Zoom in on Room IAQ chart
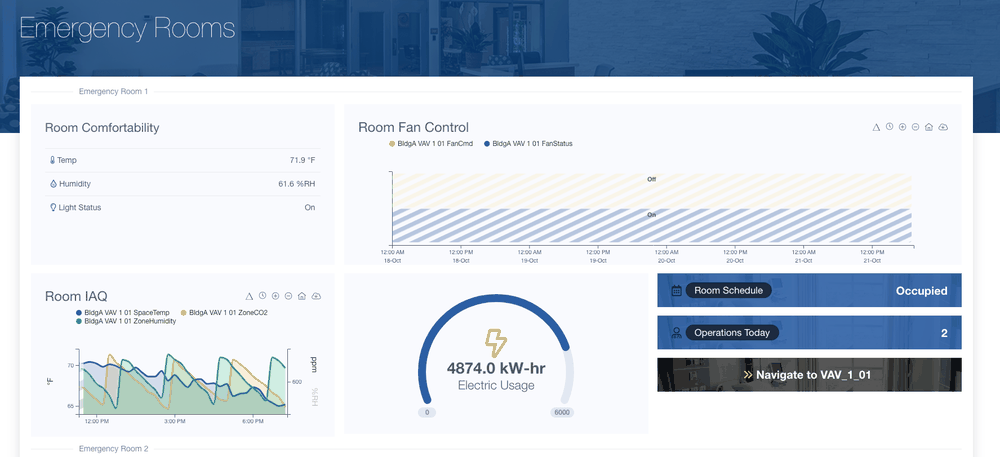1000x457 pixels. click(276, 296)
